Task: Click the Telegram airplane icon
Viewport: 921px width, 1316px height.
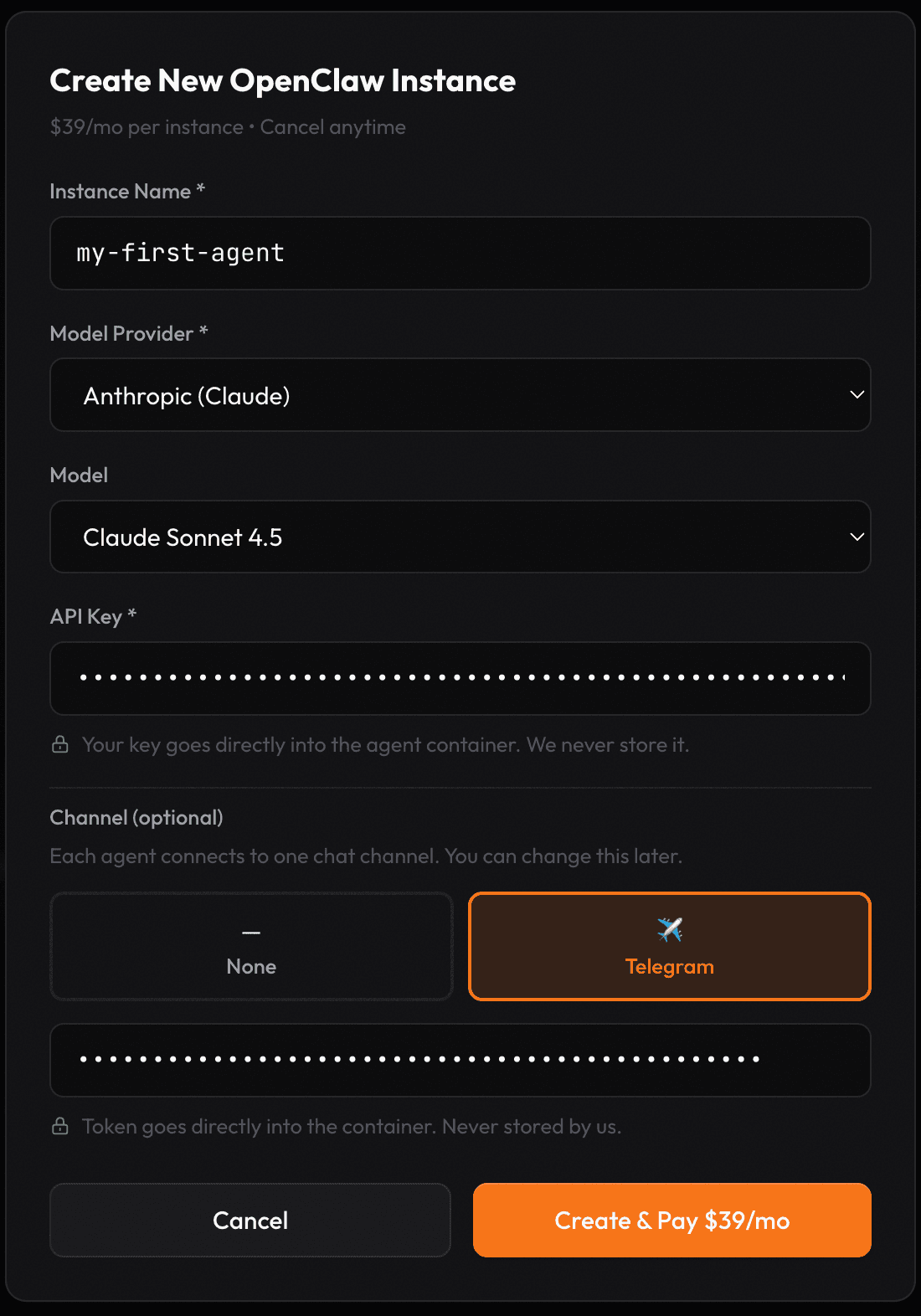Action: point(669,928)
